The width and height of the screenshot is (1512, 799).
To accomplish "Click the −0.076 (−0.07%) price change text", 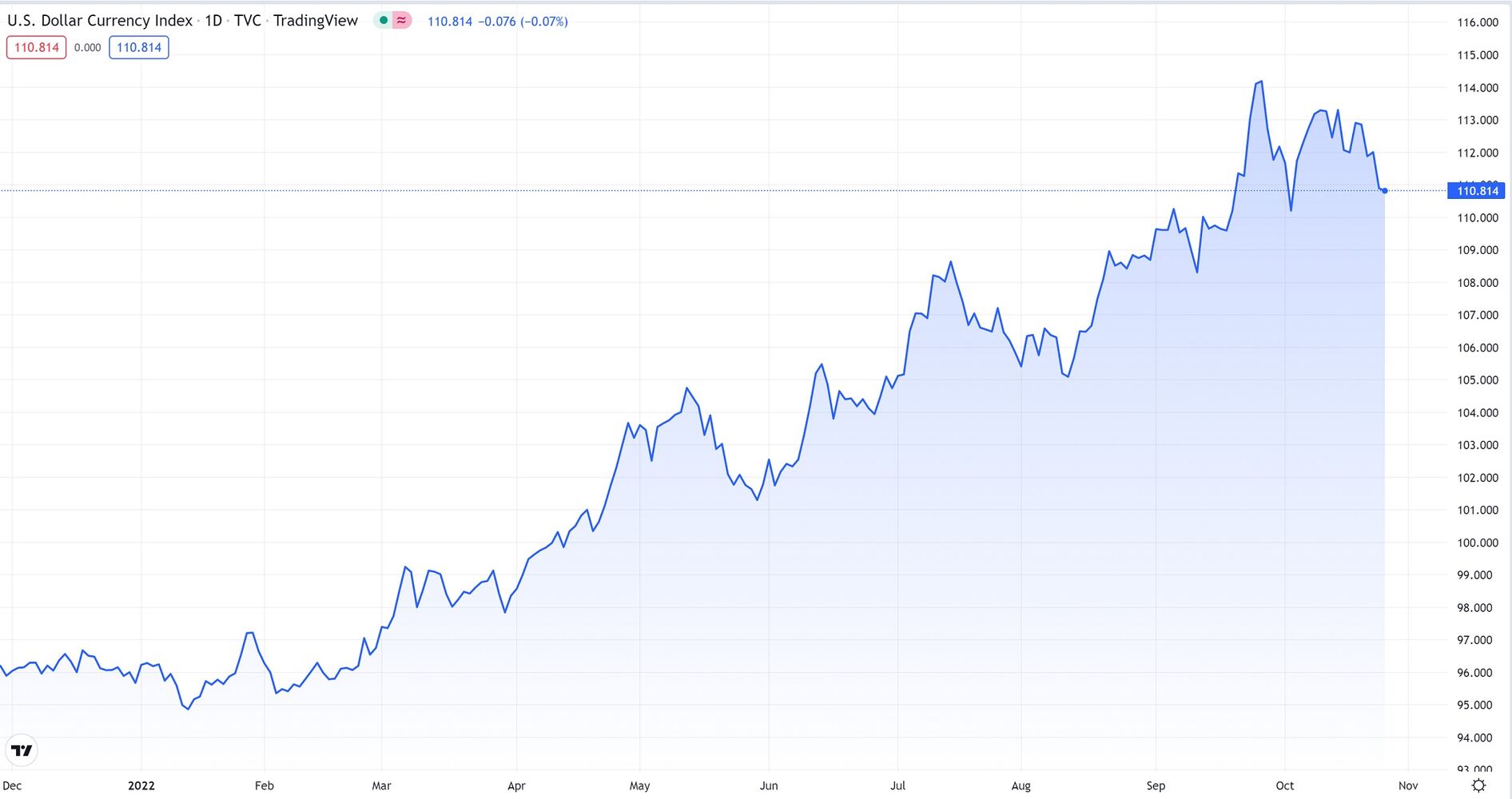I will coord(523,22).
